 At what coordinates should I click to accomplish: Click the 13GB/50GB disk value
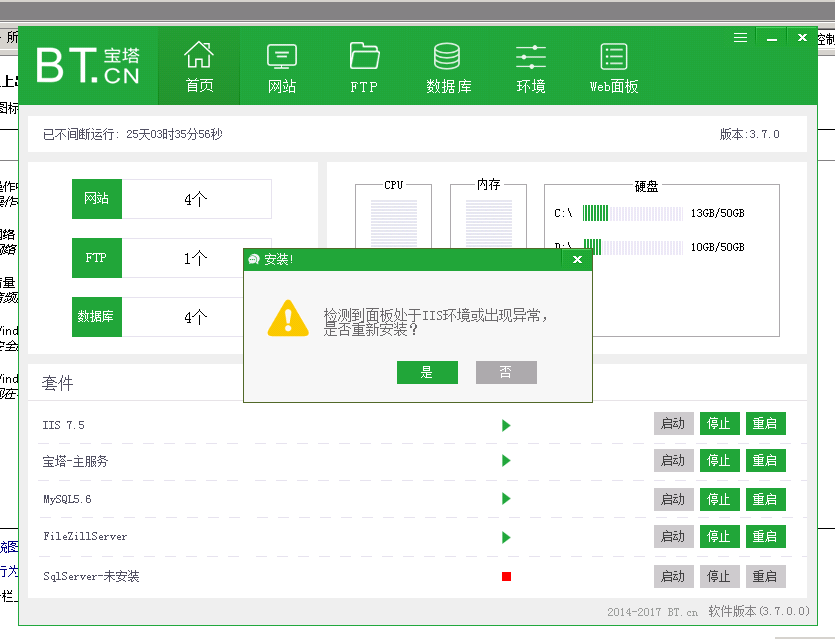point(717,213)
